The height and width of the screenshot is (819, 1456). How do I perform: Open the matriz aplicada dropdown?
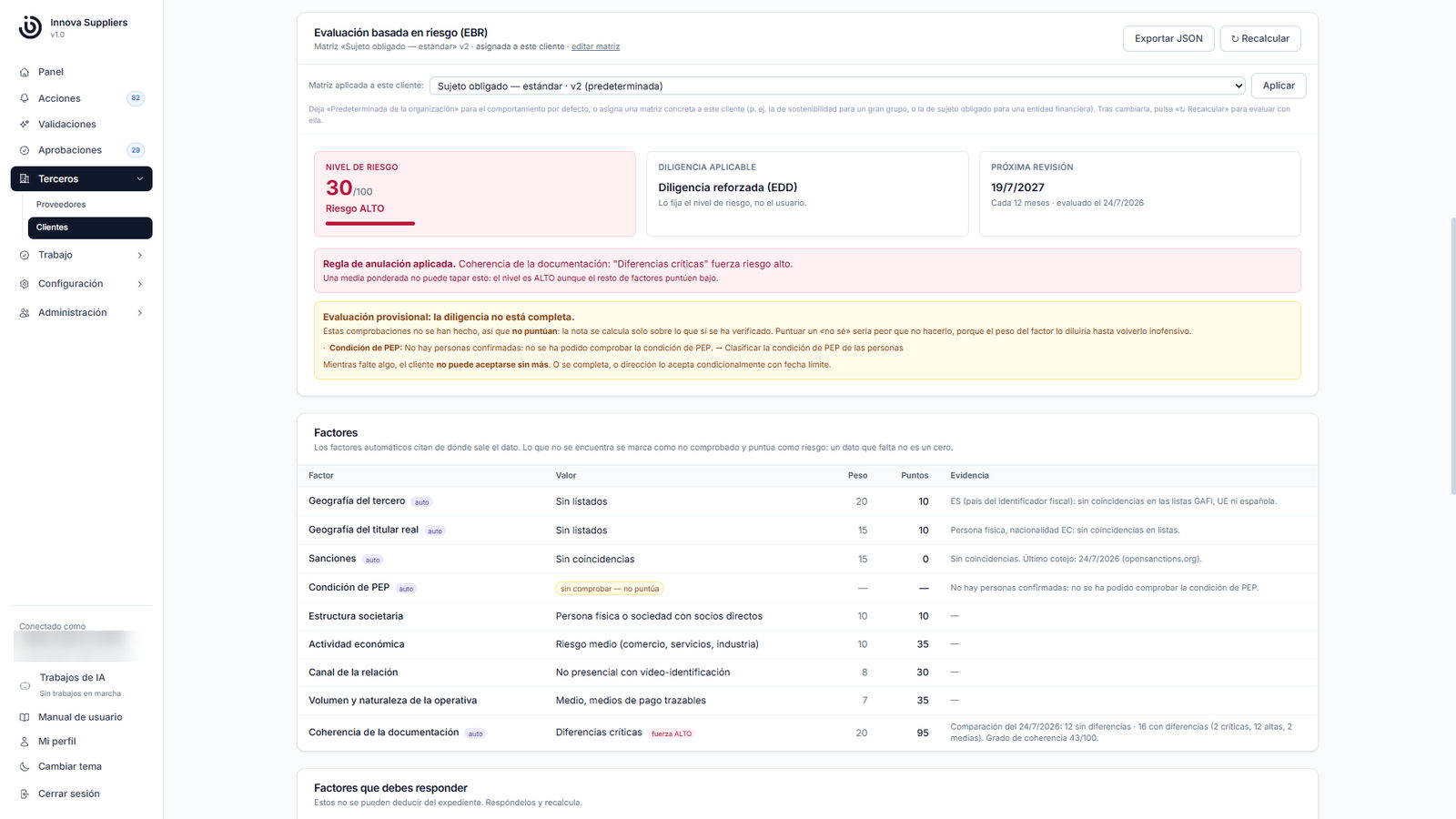[x=837, y=86]
